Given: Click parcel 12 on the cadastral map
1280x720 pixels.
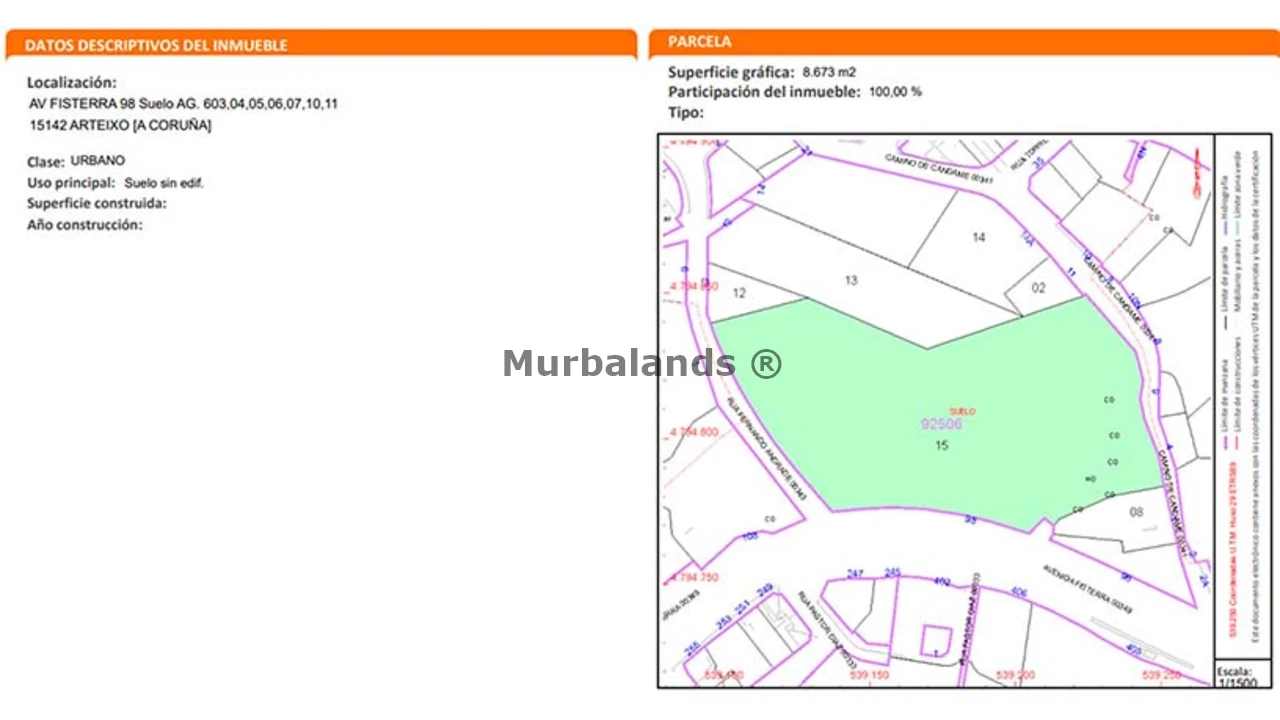Looking at the screenshot, I should tap(739, 293).
